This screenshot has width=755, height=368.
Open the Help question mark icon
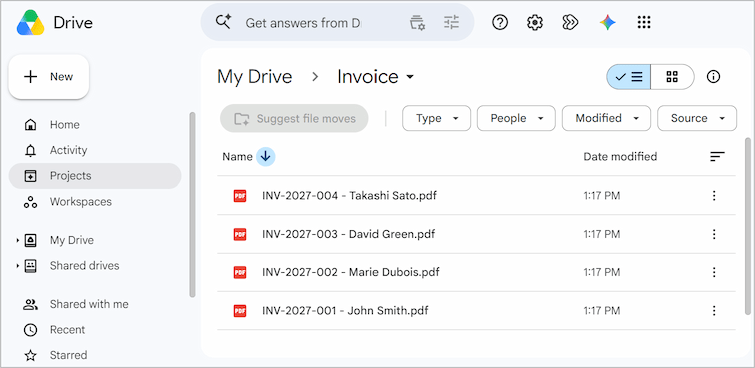(x=500, y=22)
